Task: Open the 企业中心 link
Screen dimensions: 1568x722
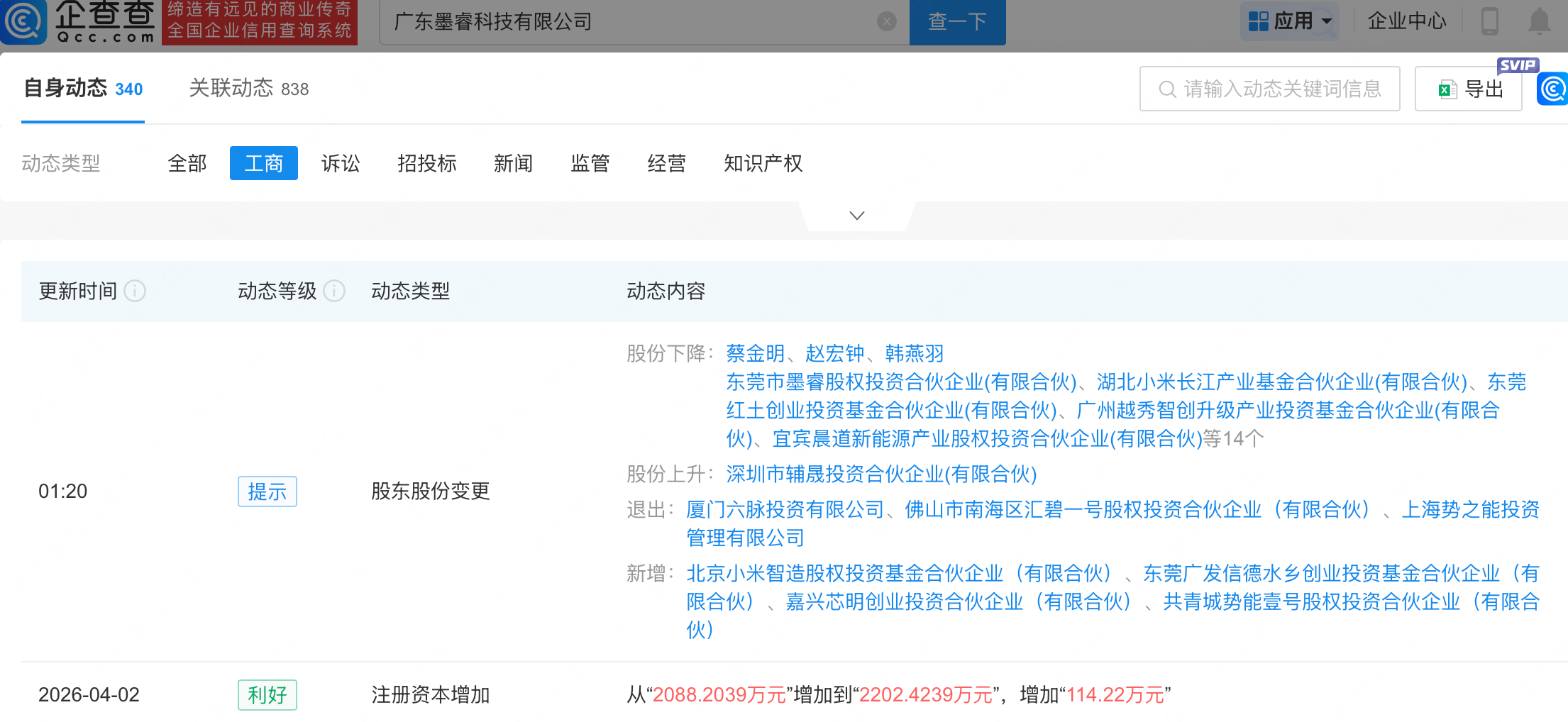Action: (x=1406, y=21)
